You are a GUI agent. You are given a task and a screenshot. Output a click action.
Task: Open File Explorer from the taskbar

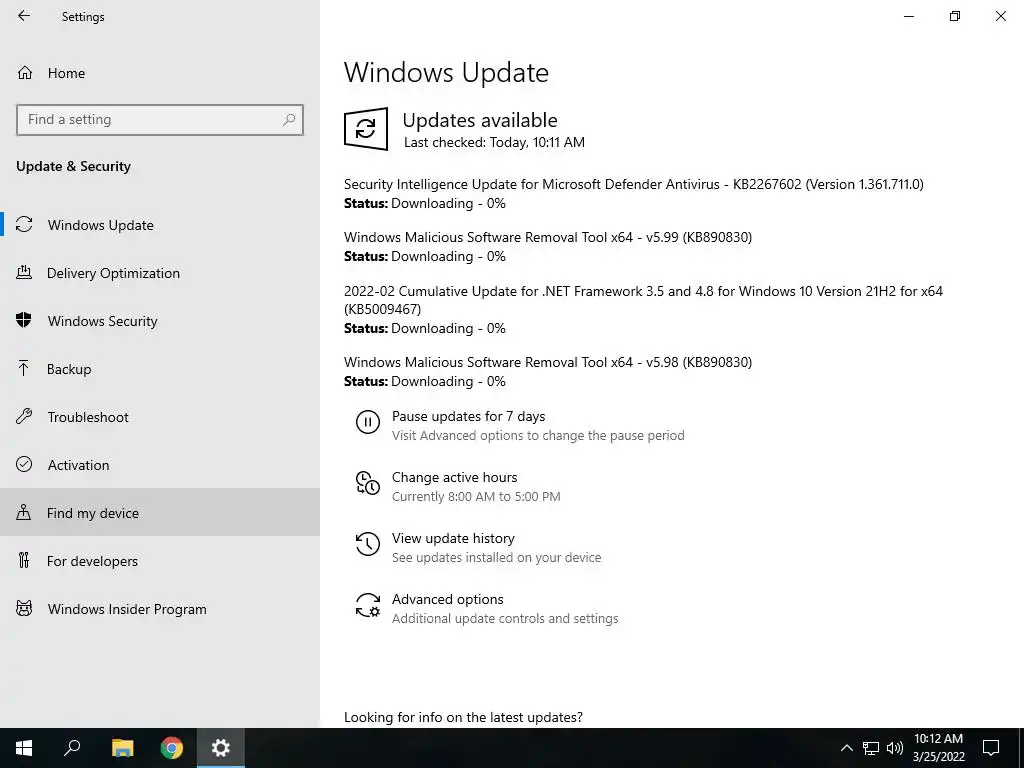click(x=122, y=748)
